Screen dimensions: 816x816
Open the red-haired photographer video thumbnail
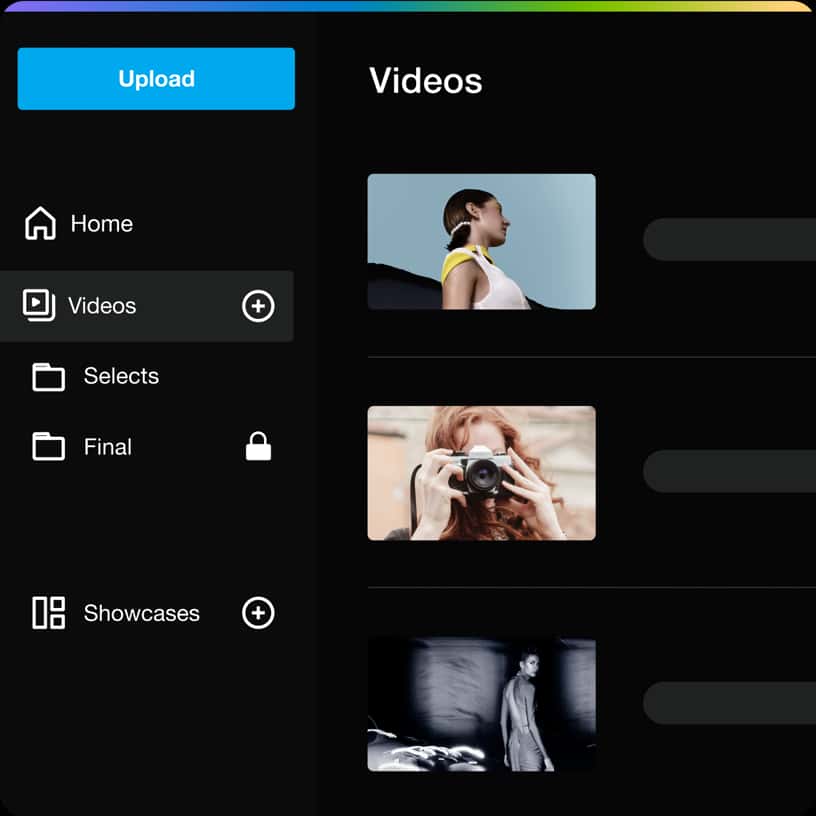[481, 473]
